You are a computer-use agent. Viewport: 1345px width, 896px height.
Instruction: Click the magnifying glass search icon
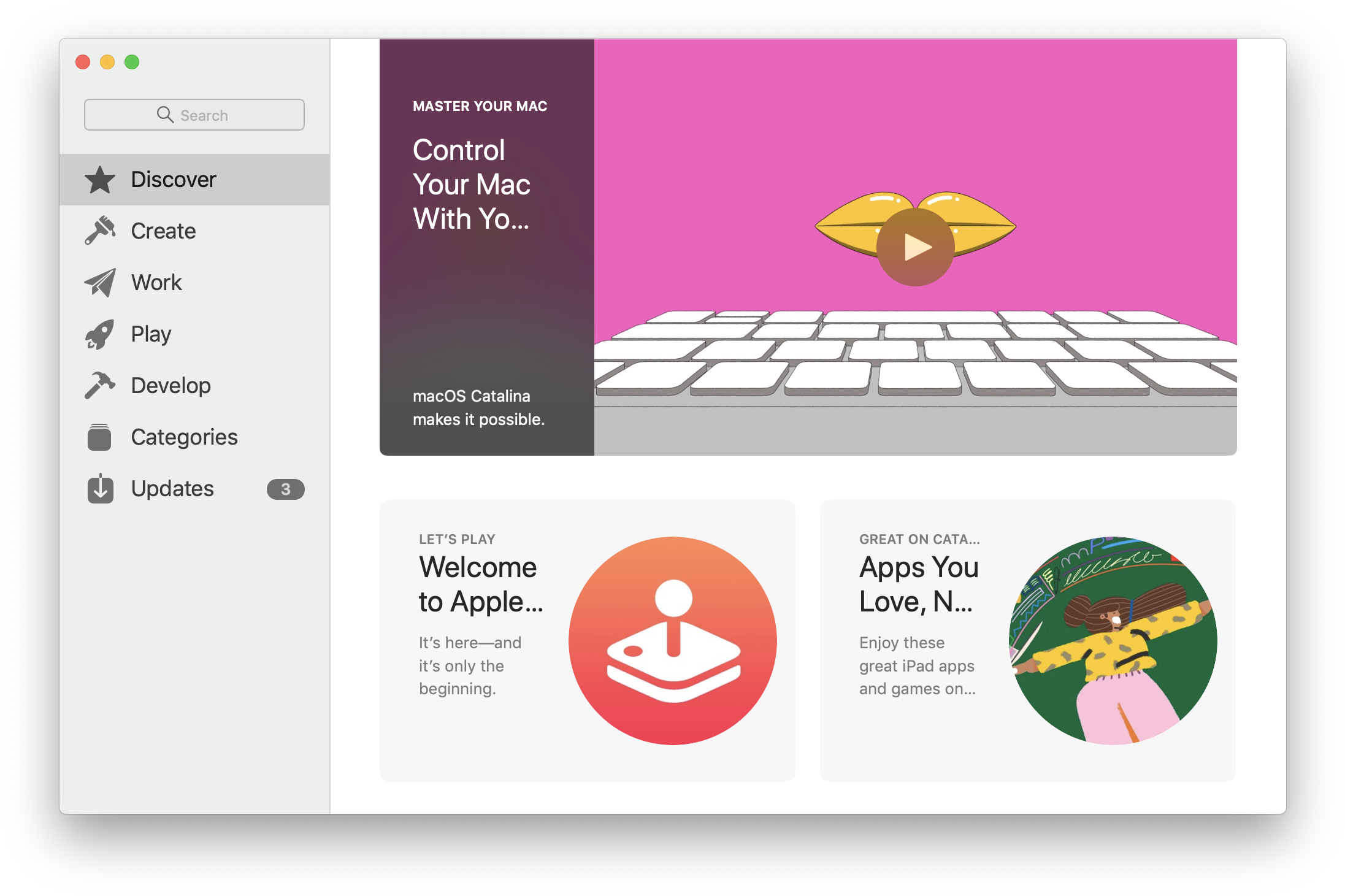click(x=164, y=115)
